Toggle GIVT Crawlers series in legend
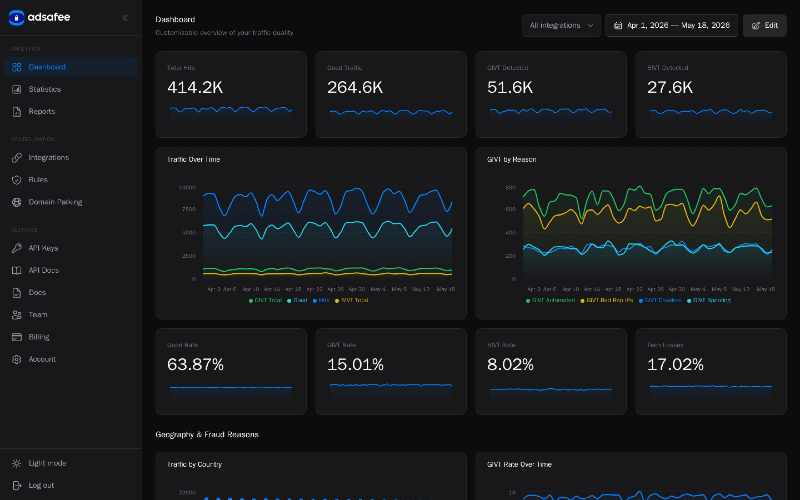The image size is (800, 500). (660, 301)
